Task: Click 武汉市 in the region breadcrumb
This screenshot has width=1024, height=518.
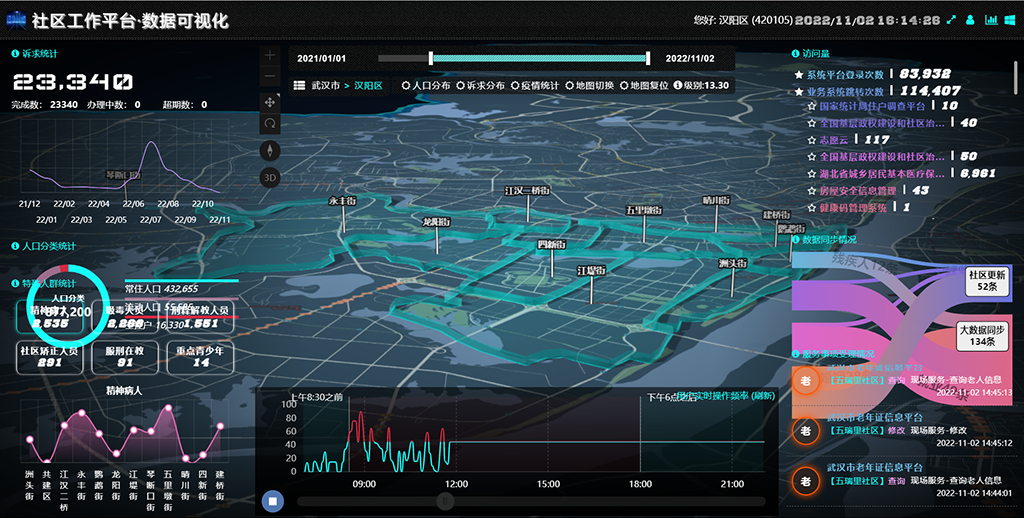Action: point(325,86)
